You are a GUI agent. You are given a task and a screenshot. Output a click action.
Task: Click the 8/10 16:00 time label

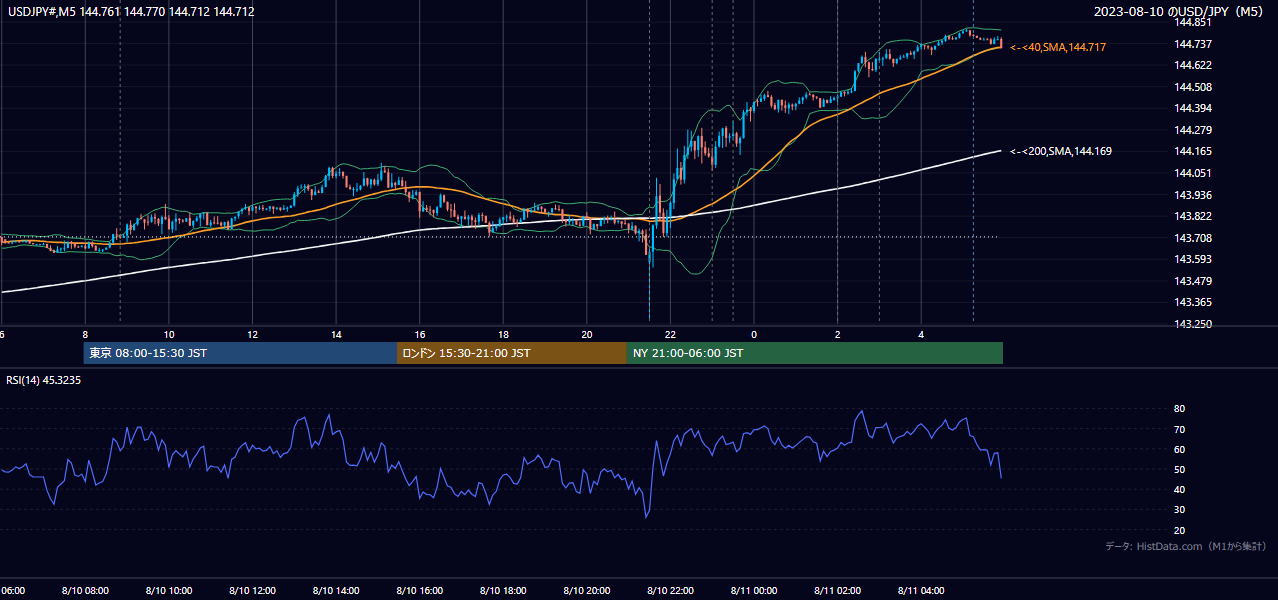click(420, 590)
